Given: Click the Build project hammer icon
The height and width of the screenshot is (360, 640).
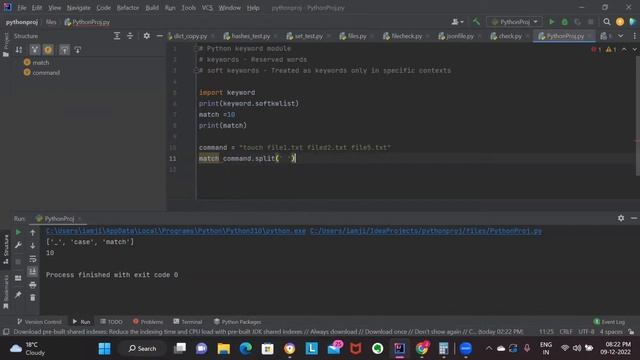Looking at the screenshot, I should click(476, 22).
